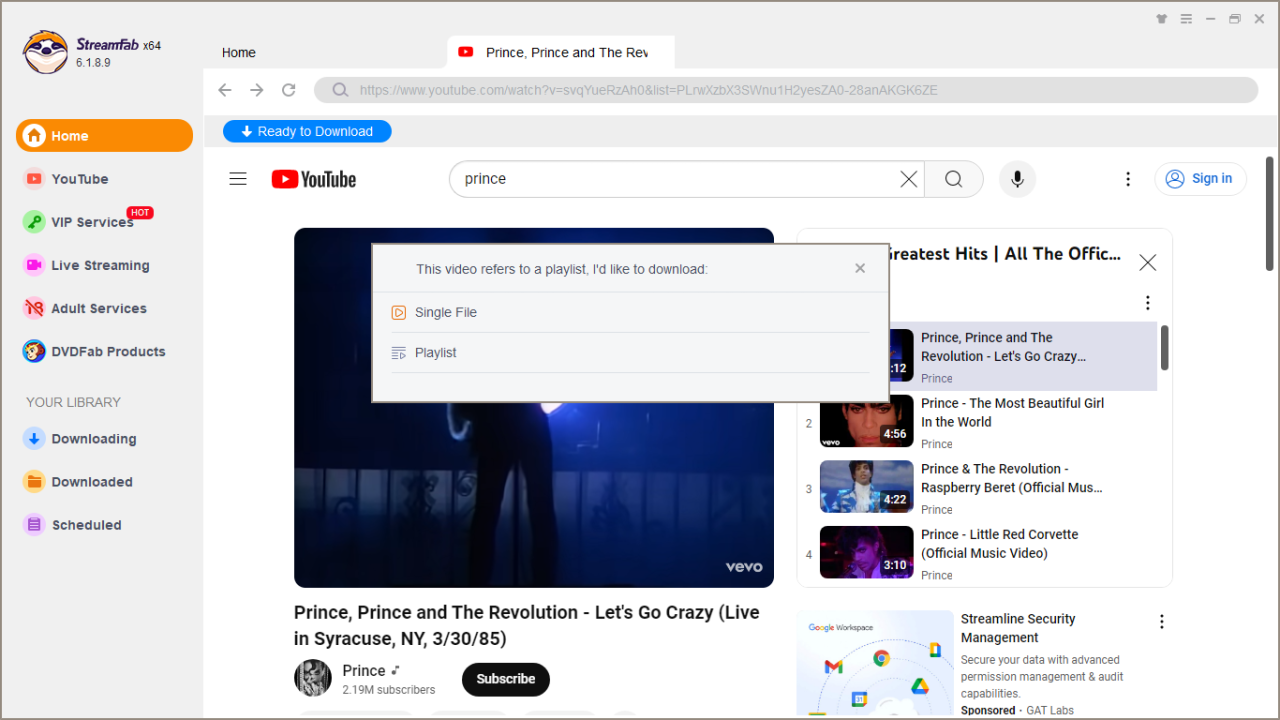Click the VIP Services key icon
This screenshot has height=720, width=1280.
click(34, 222)
